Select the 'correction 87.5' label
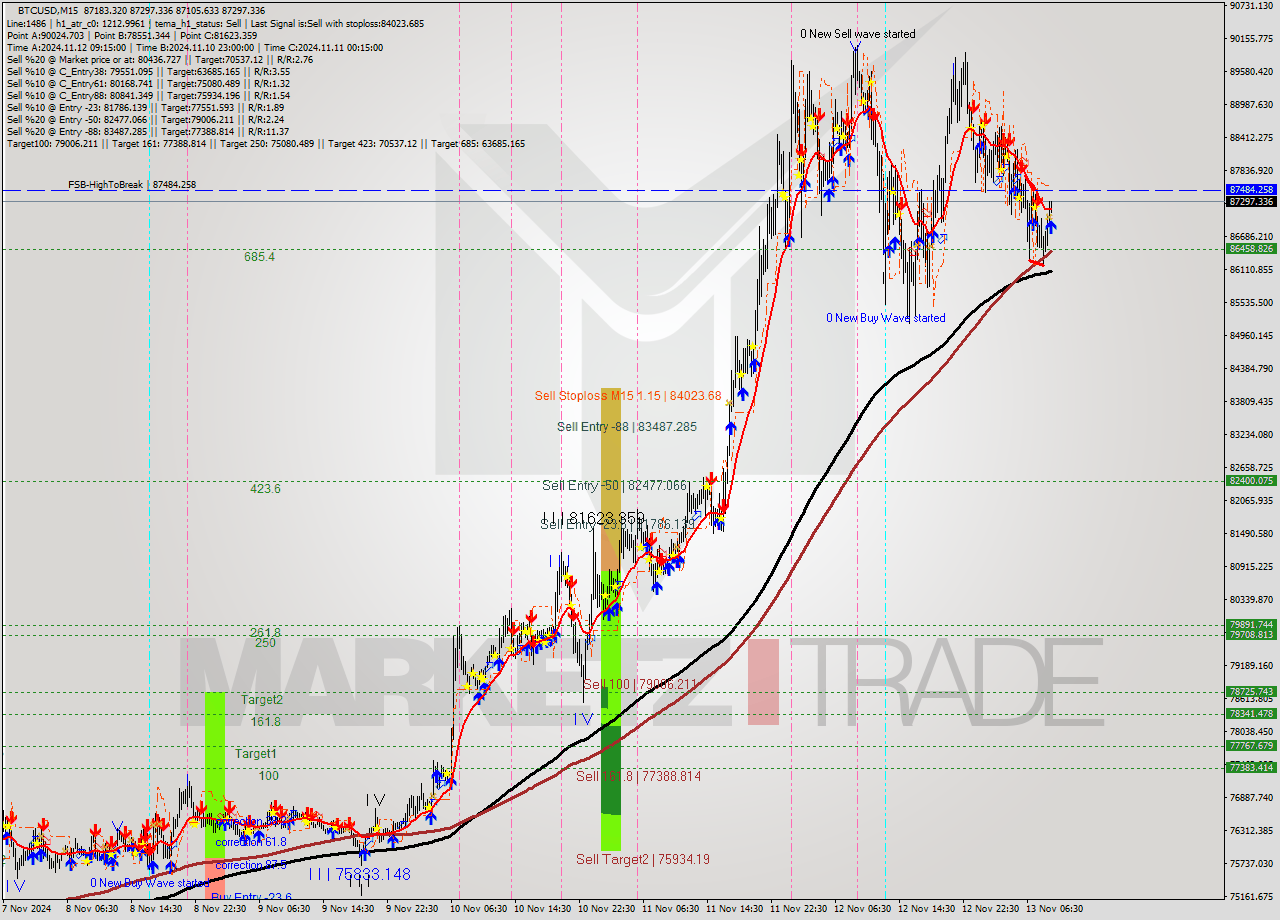This screenshot has width=1280, height=920. (251, 865)
